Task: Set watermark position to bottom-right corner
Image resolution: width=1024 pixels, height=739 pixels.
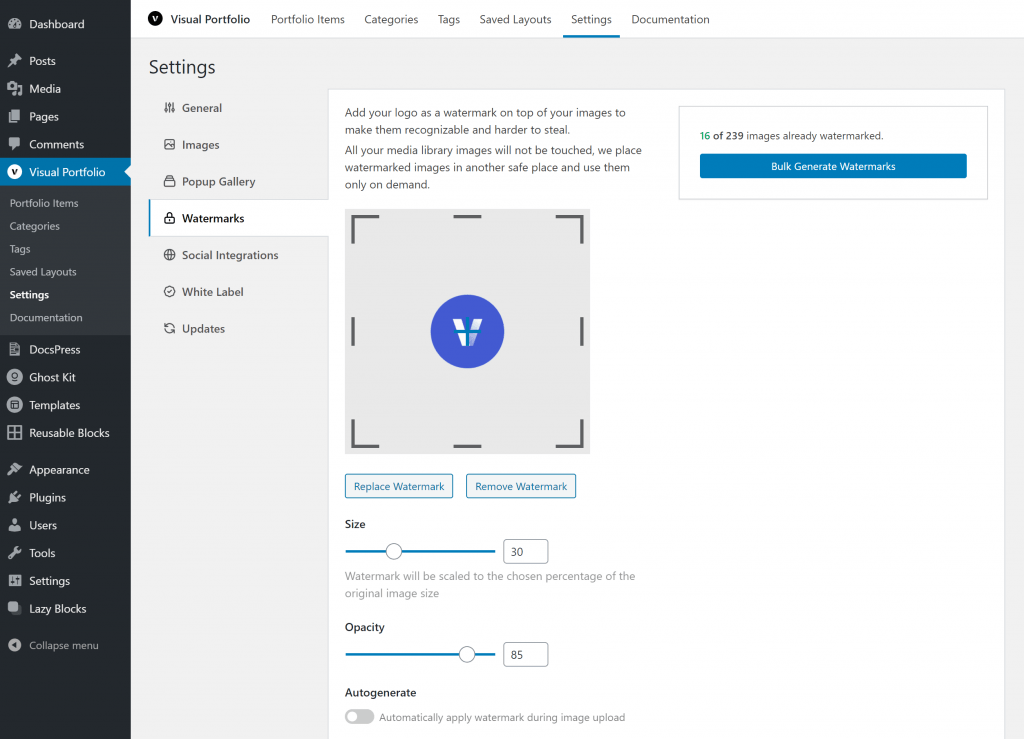Action: 569,433
